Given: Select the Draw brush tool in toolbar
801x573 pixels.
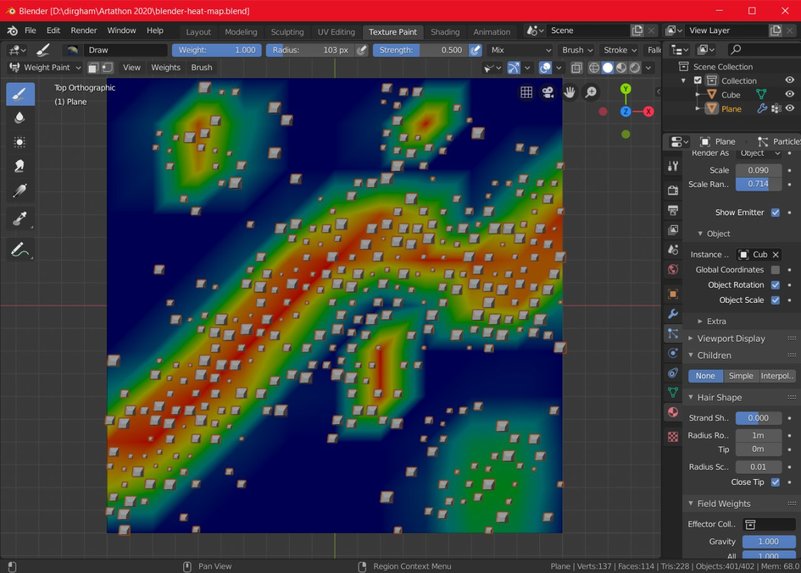Looking at the screenshot, I should click(x=20, y=94).
